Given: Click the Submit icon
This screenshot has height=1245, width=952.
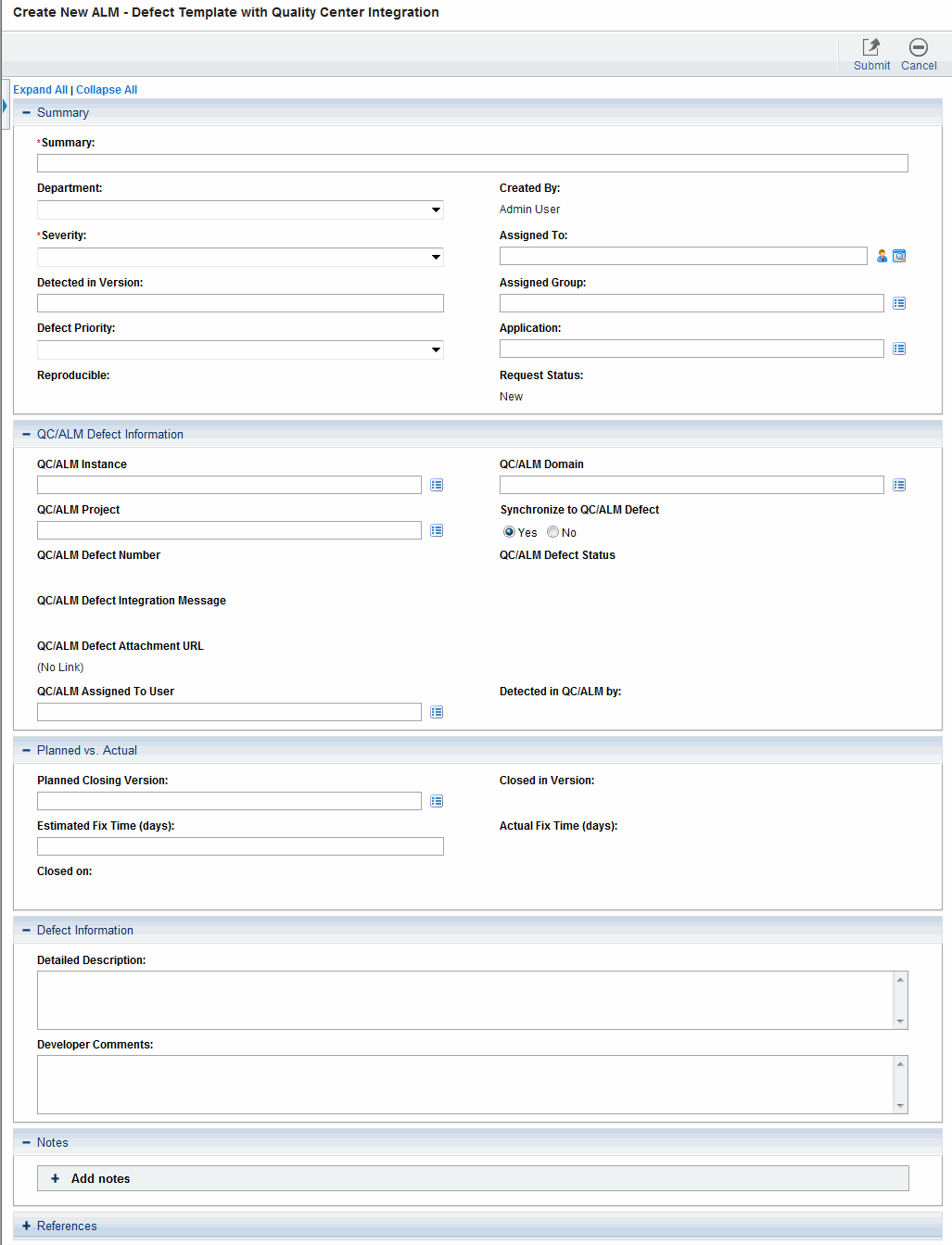Looking at the screenshot, I should 870,48.
